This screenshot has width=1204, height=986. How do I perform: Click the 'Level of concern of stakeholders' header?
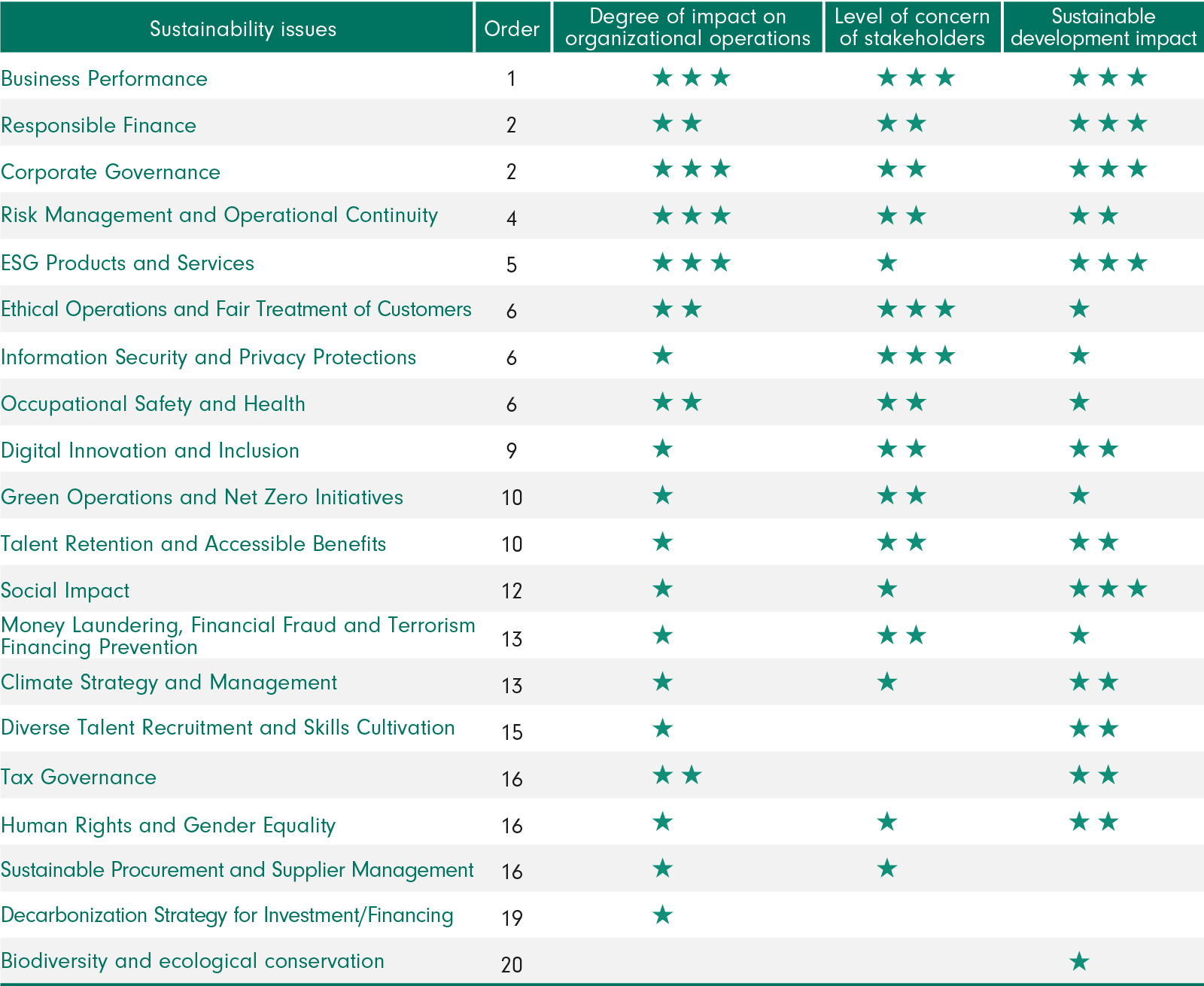913,28
